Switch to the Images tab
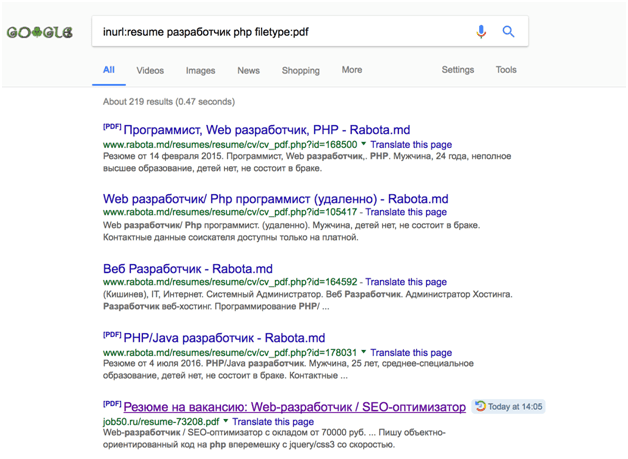This screenshot has height=459, width=628. coord(200,71)
